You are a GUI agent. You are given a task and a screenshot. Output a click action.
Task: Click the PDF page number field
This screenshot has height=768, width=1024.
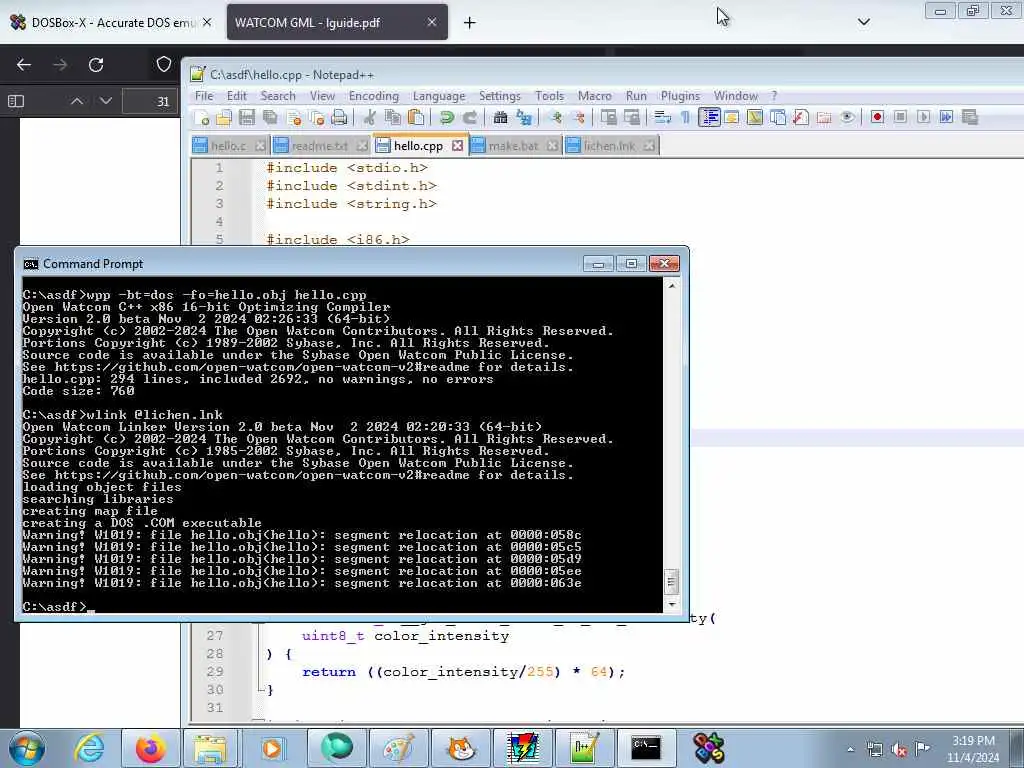point(150,101)
